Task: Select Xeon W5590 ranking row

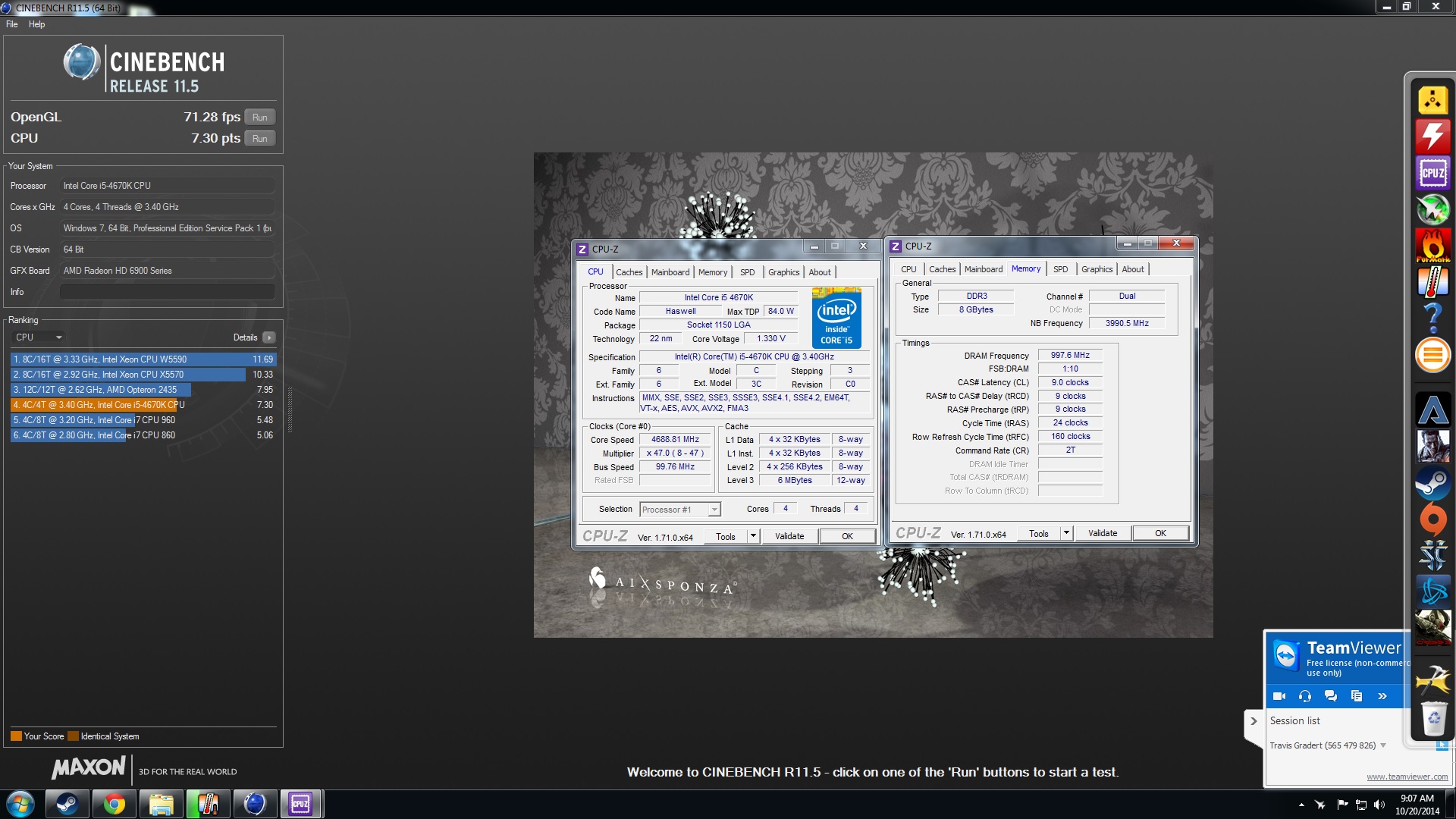Action: tap(143, 359)
